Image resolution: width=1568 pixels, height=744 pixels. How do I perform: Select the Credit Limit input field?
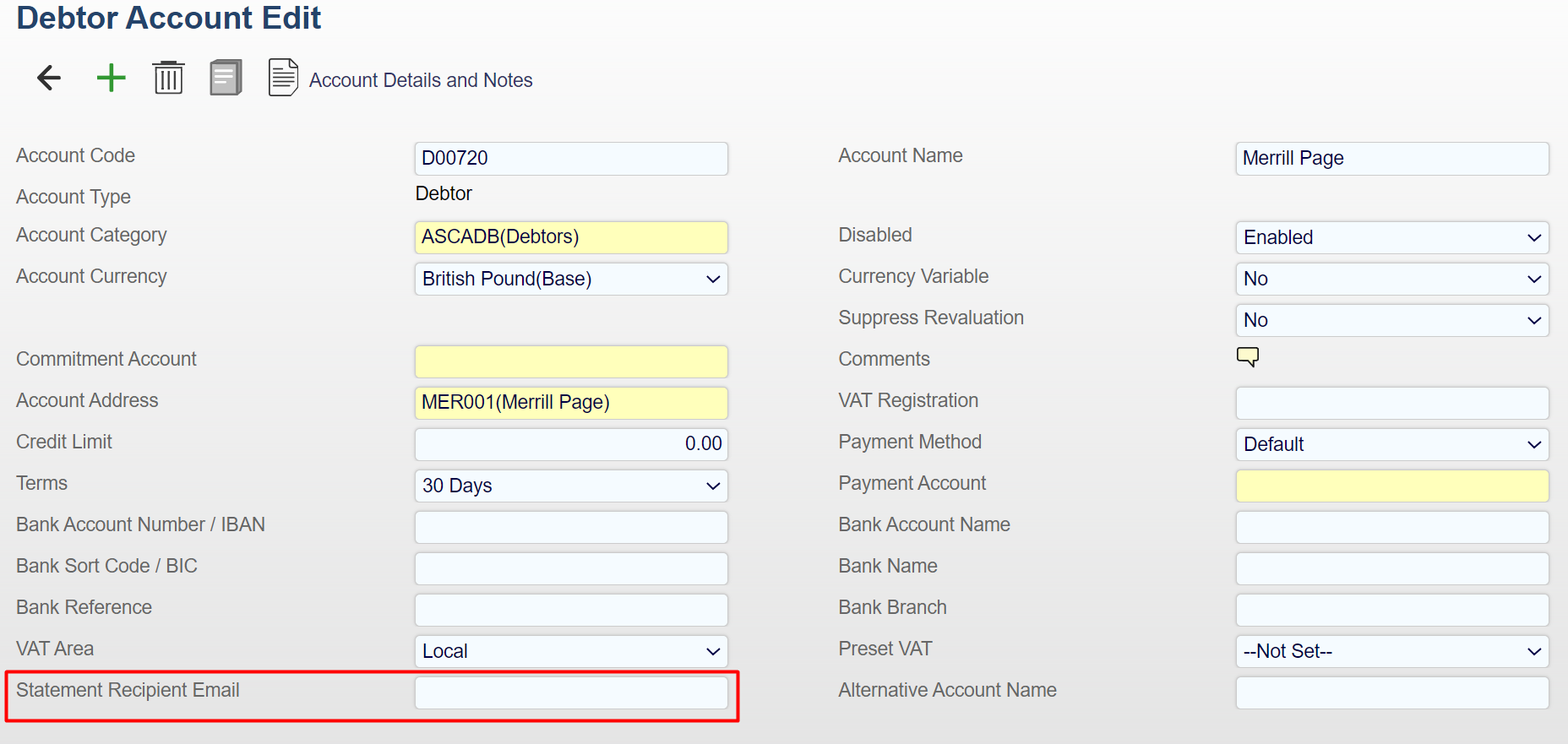click(x=571, y=444)
